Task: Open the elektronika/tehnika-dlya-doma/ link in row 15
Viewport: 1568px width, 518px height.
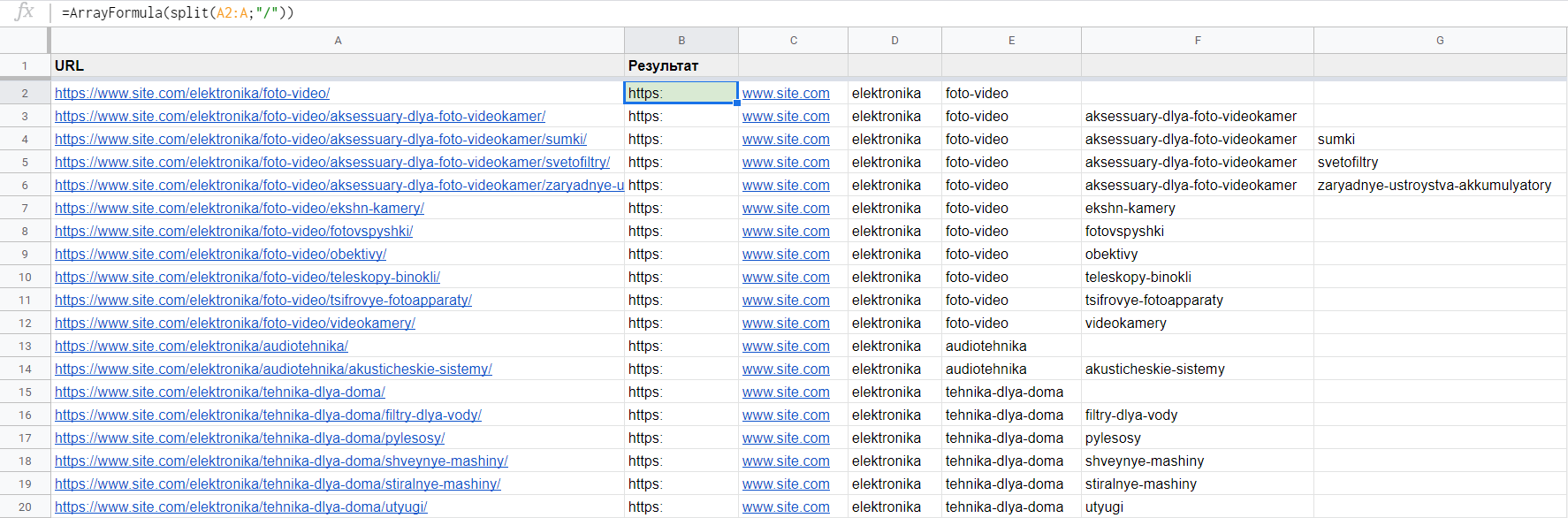Action: [x=220, y=392]
